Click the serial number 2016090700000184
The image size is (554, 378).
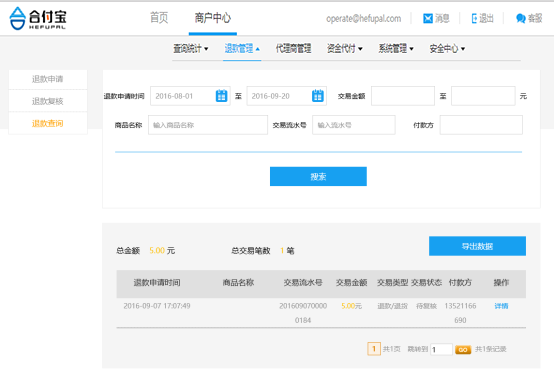point(303,313)
